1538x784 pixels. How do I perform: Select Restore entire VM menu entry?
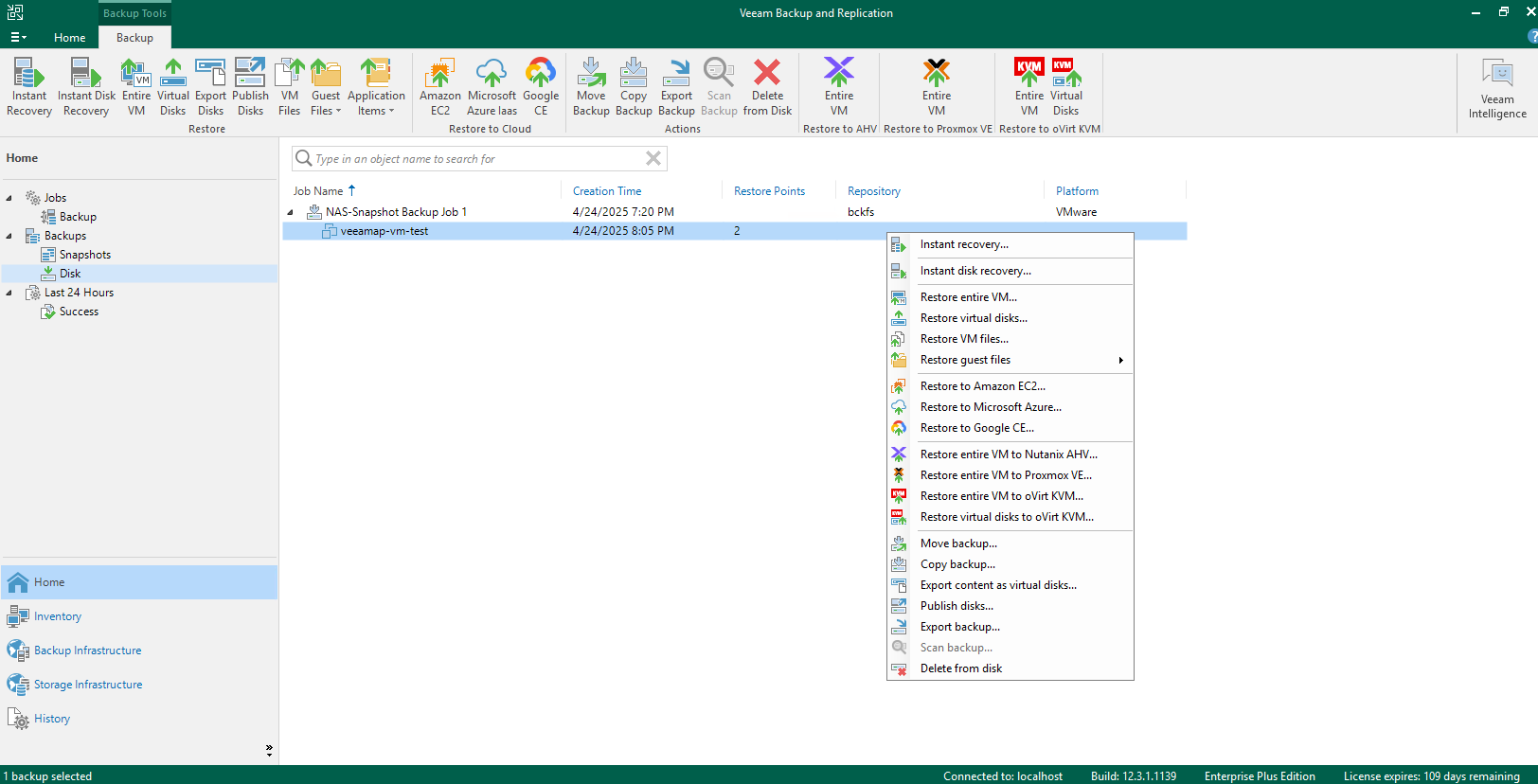click(x=1010, y=297)
